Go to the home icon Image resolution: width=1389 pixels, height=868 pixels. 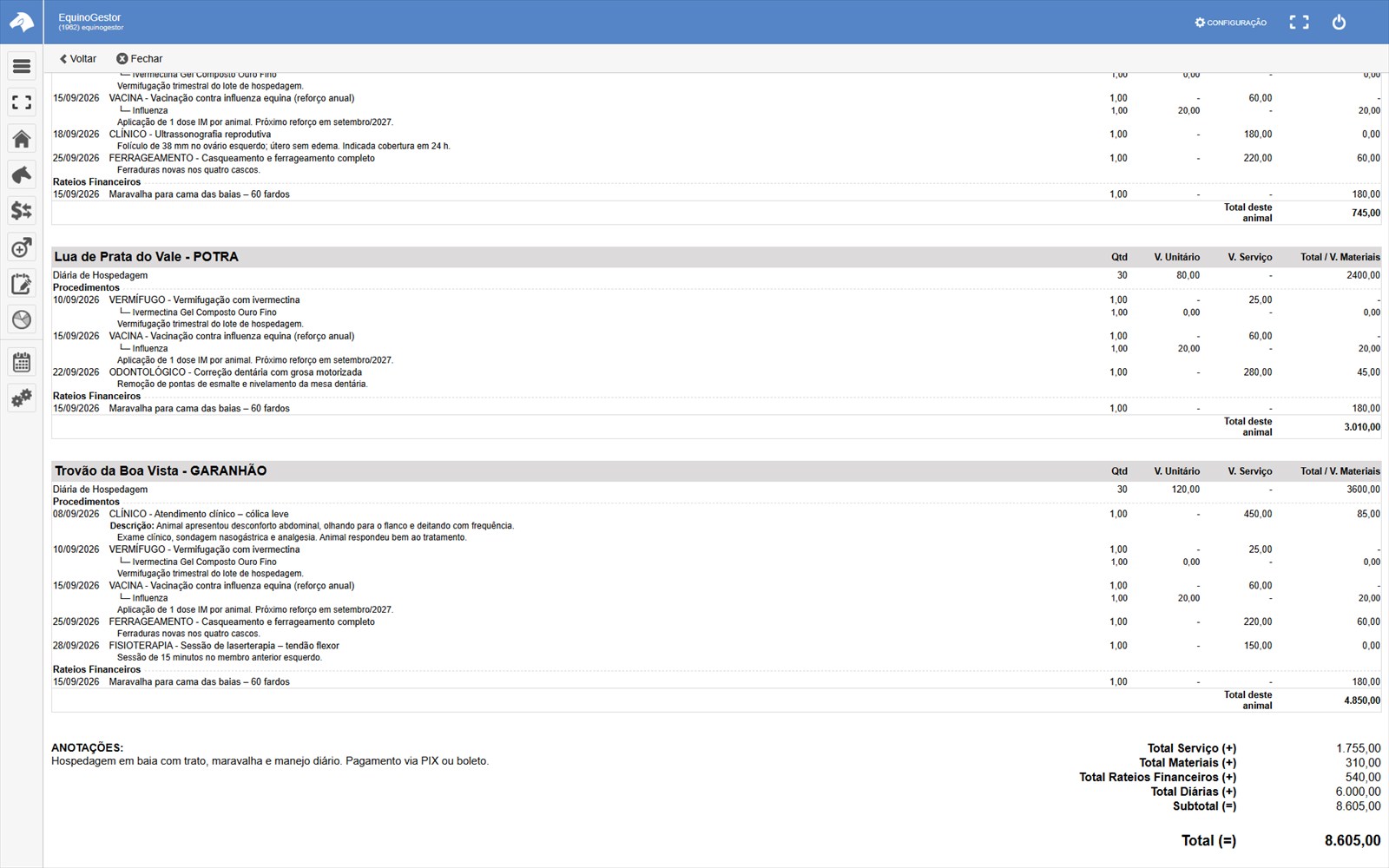[x=22, y=139]
